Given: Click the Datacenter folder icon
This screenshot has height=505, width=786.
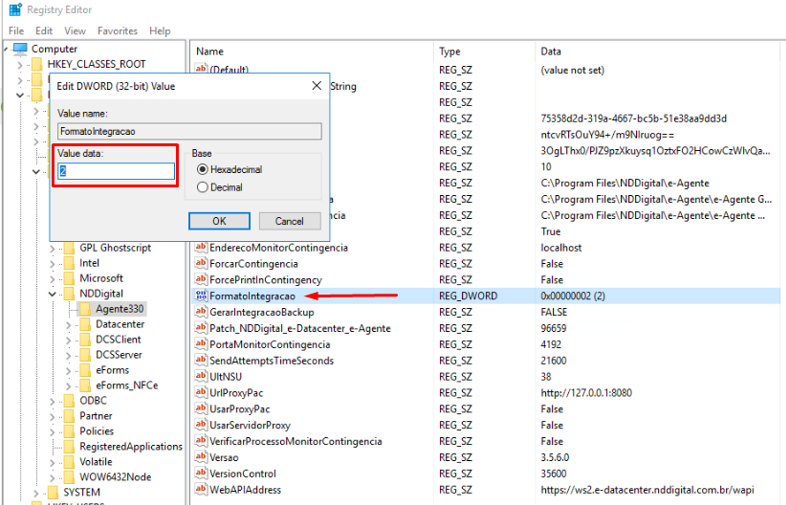Looking at the screenshot, I should click(86, 324).
